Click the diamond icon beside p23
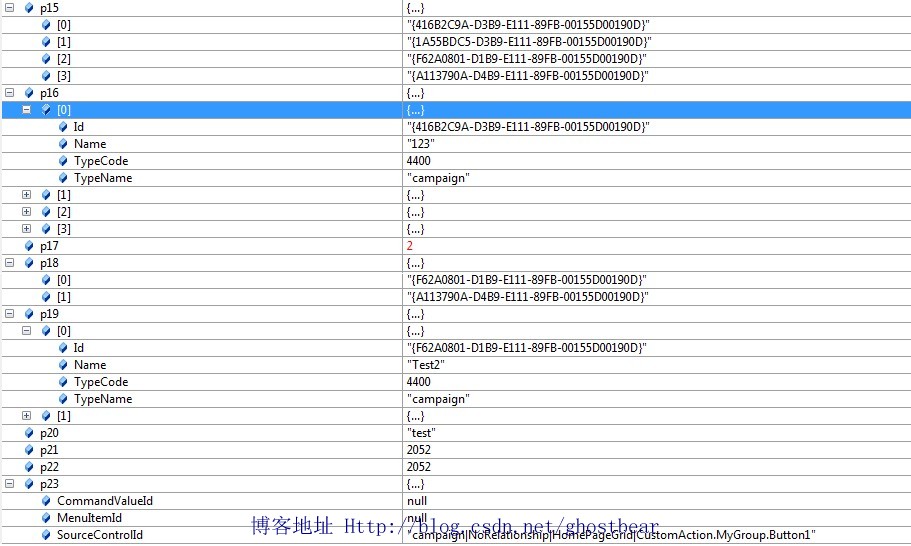This screenshot has width=911, height=546. click(29, 484)
